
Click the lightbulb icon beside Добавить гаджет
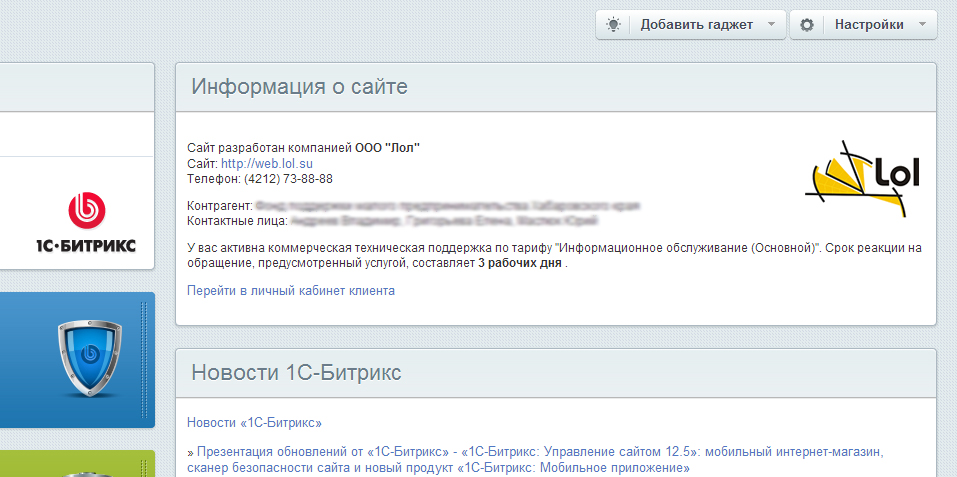tap(613, 25)
